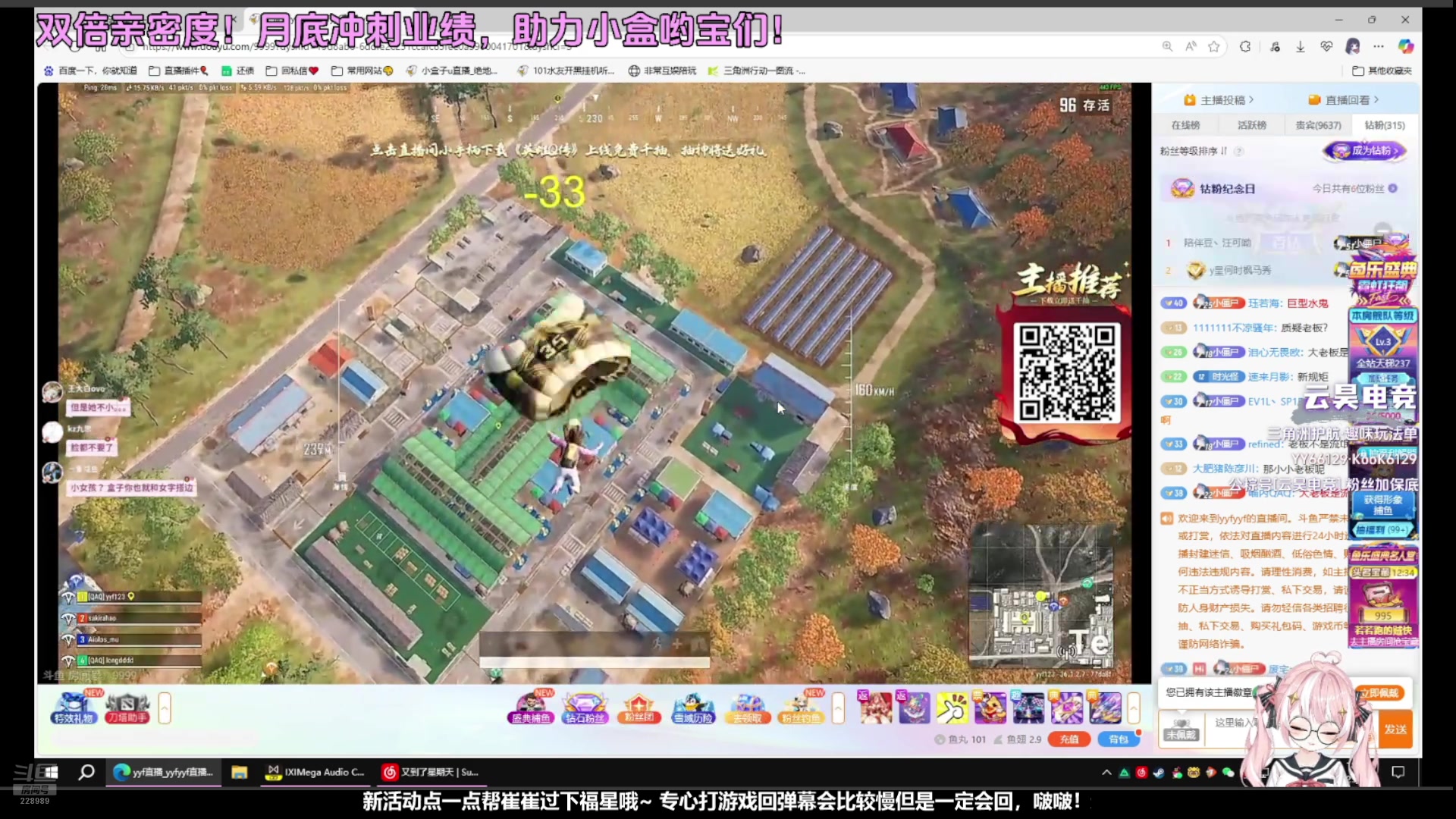Open the 常用网站 bookmark folder
The width and height of the screenshot is (1456, 819).
(x=362, y=71)
